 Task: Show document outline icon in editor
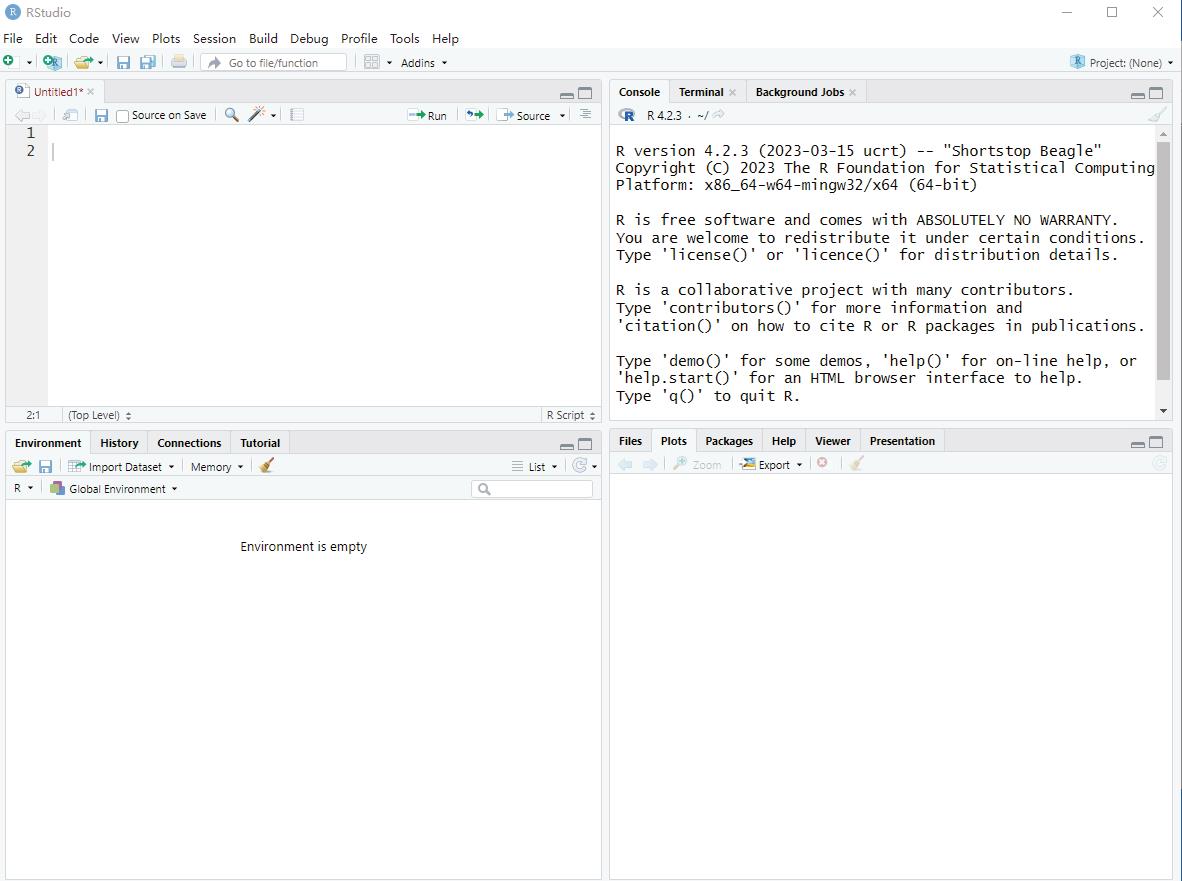585,115
